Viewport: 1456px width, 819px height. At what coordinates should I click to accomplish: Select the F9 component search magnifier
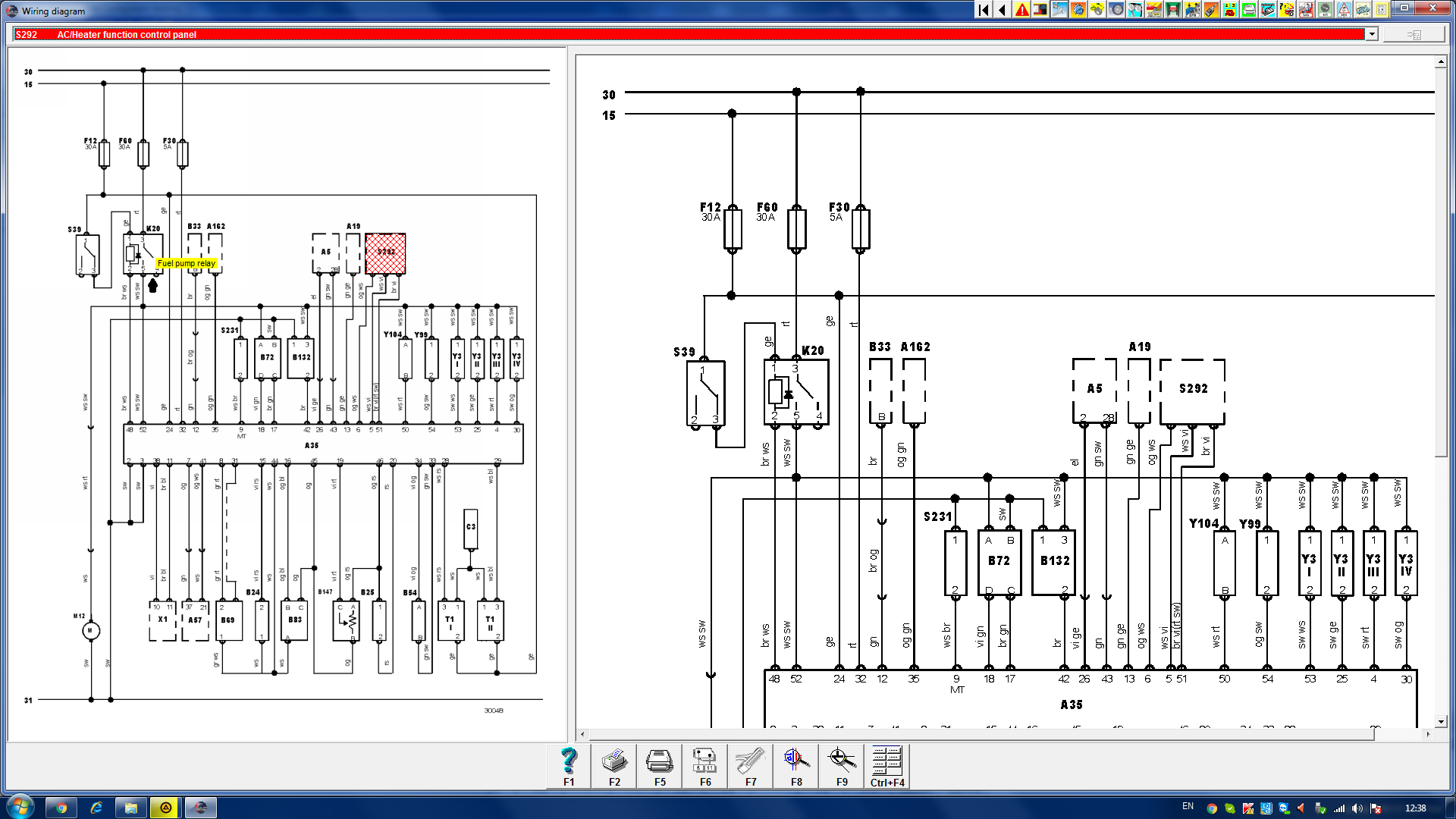pyautogui.click(x=842, y=766)
